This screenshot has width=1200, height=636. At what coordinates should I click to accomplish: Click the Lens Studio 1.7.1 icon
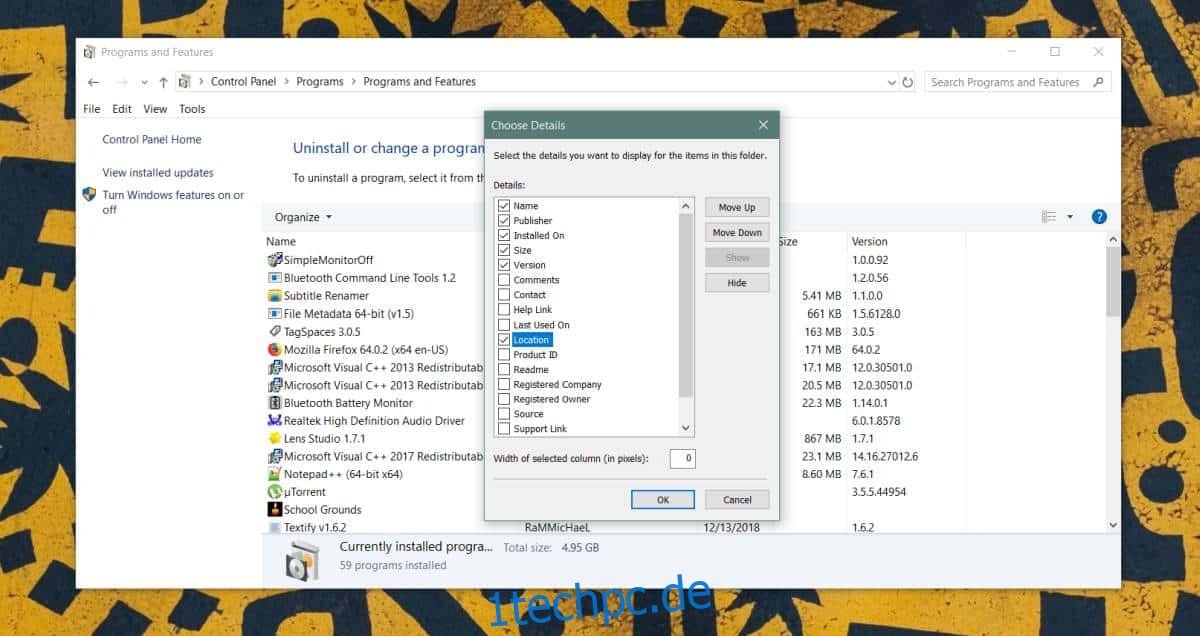pos(275,439)
